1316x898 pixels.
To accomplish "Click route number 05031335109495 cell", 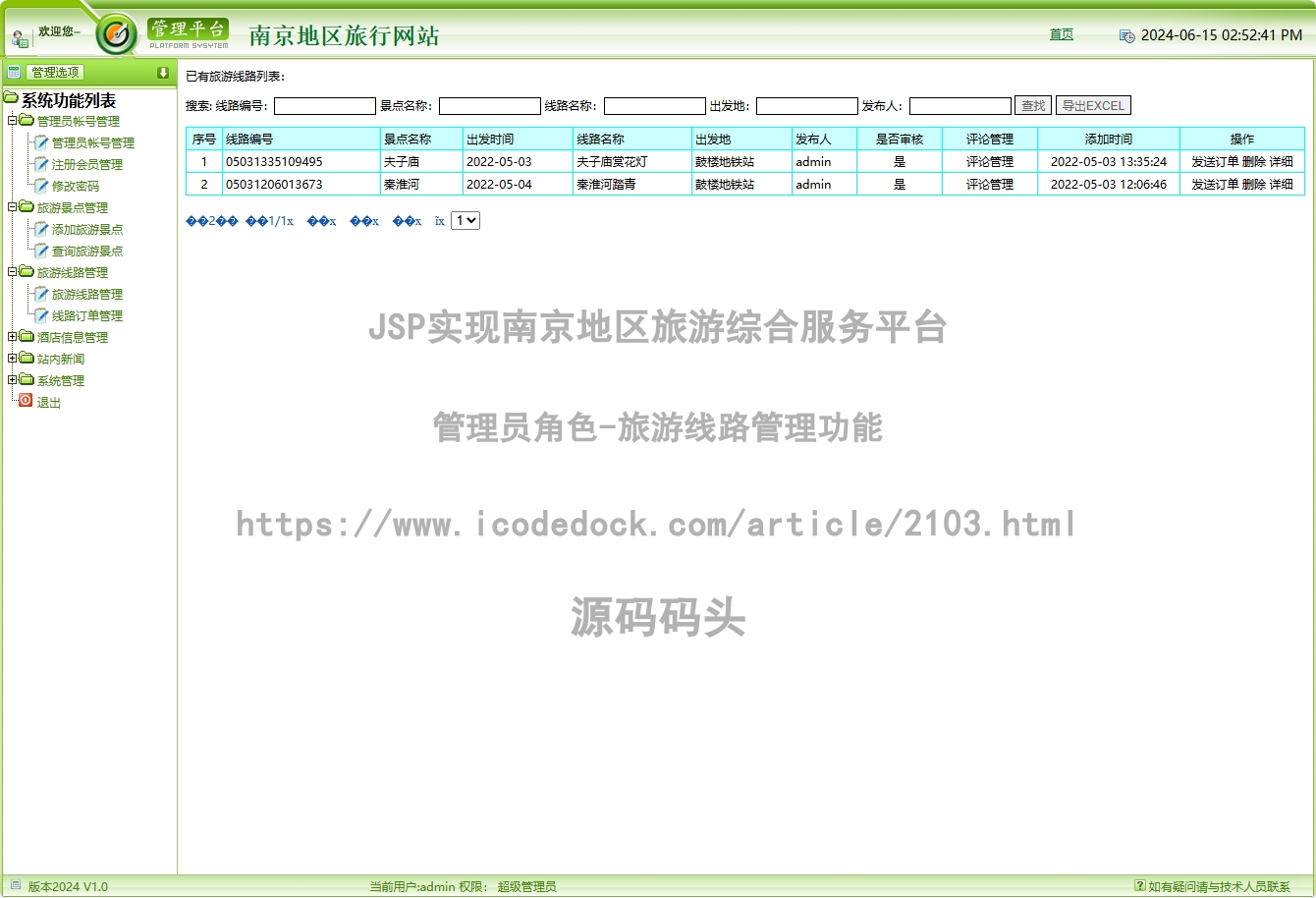I will click(x=302, y=161).
